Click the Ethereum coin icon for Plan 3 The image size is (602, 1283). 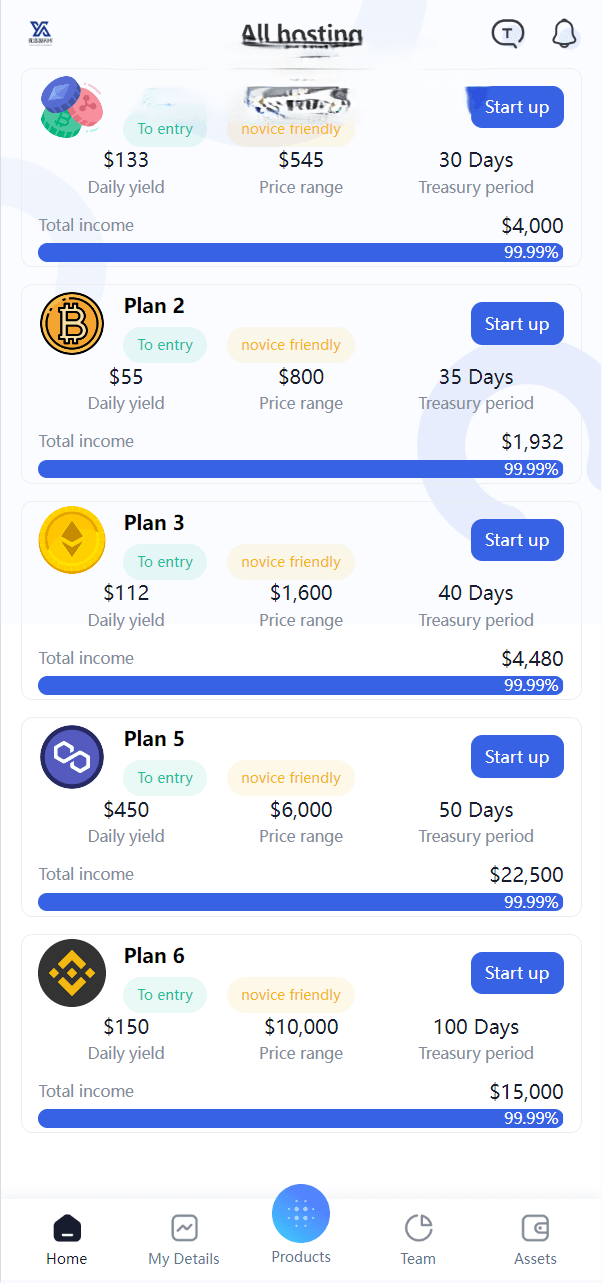(x=72, y=540)
